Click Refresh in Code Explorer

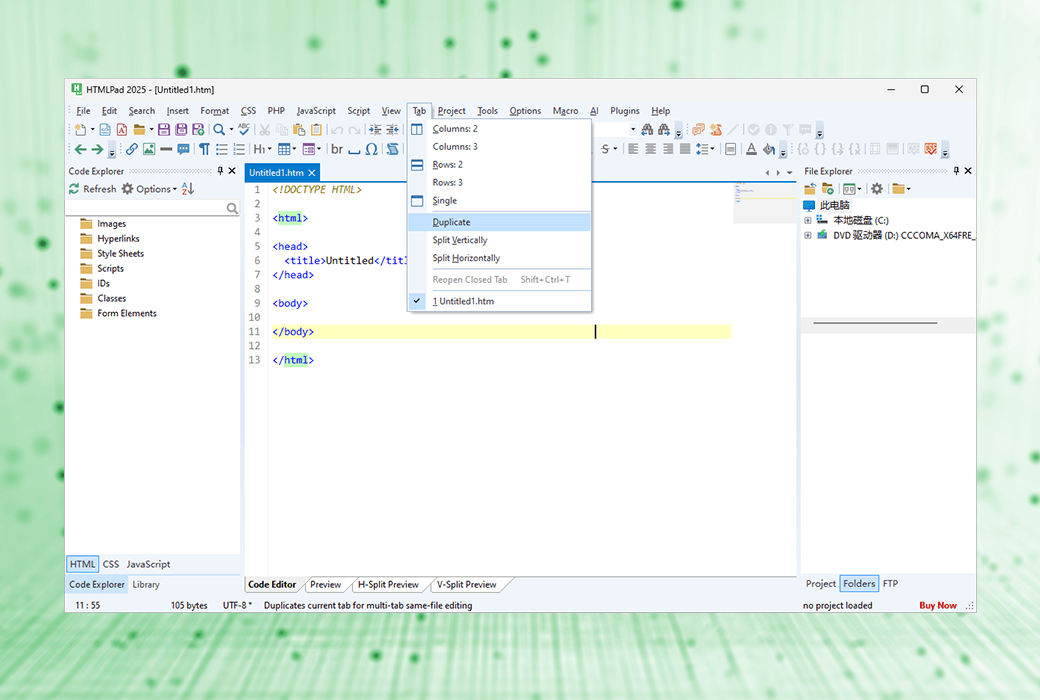pyautogui.click(x=93, y=189)
